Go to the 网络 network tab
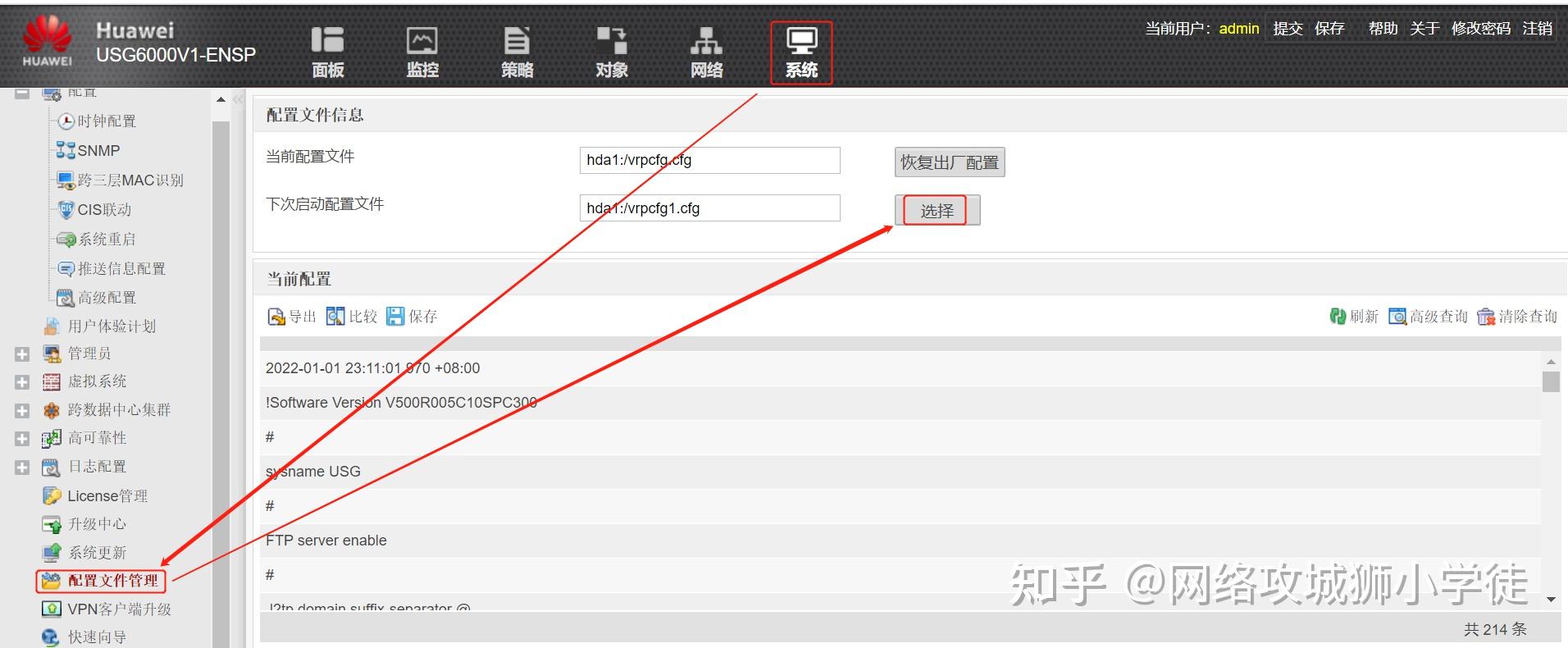This screenshot has width=1568, height=648. pos(706,52)
